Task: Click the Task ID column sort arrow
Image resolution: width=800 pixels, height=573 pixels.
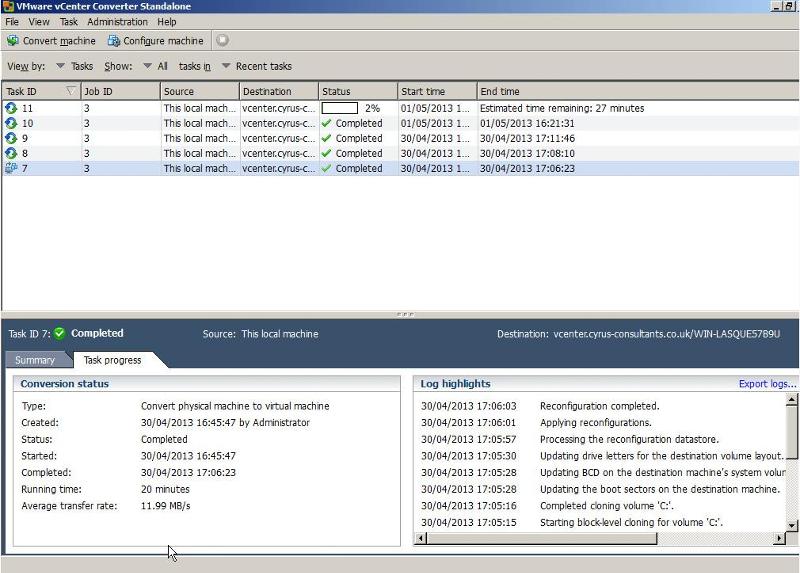Action: (x=71, y=91)
